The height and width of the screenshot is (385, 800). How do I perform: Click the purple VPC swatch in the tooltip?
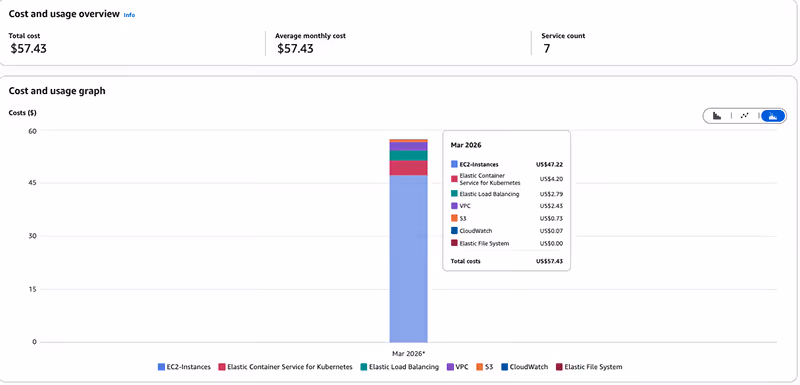pyautogui.click(x=454, y=206)
